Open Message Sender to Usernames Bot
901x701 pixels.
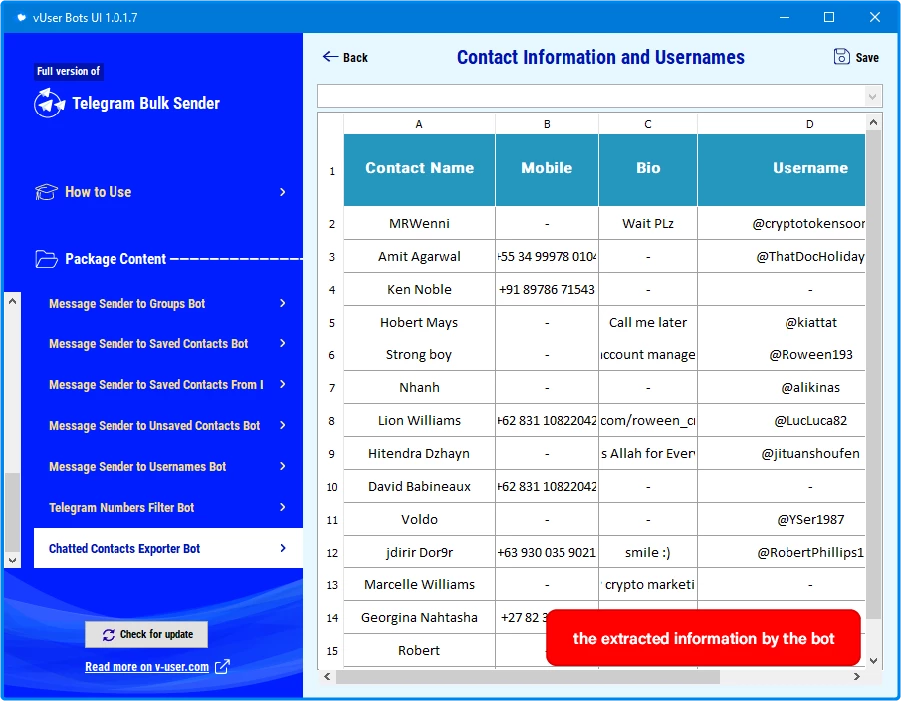point(137,467)
